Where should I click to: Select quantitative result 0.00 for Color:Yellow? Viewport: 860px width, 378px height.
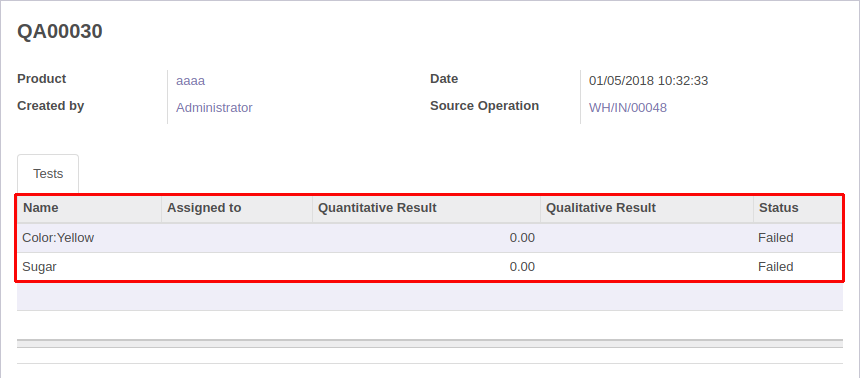[x=522, y=238]
